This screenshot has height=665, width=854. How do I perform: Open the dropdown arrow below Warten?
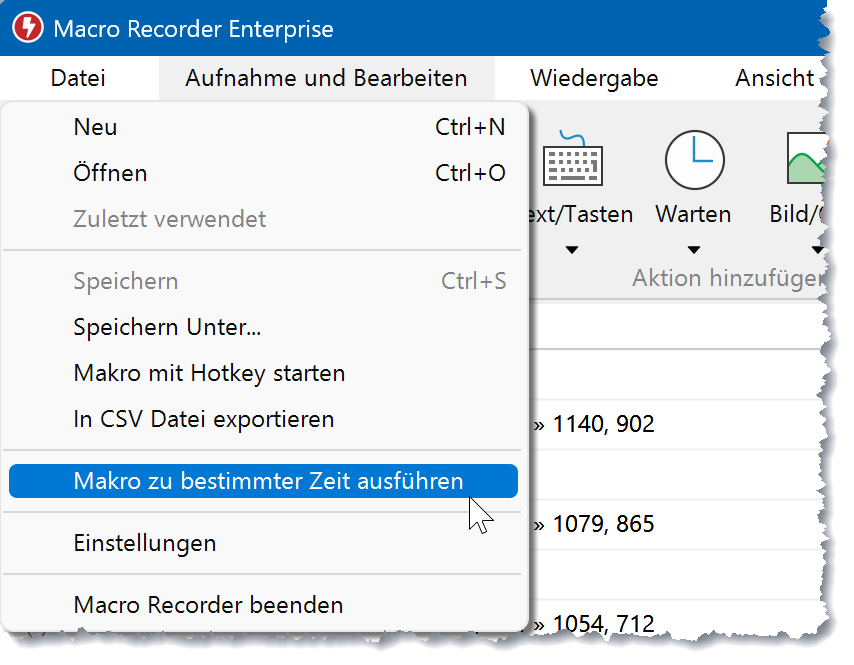[693, 250]
